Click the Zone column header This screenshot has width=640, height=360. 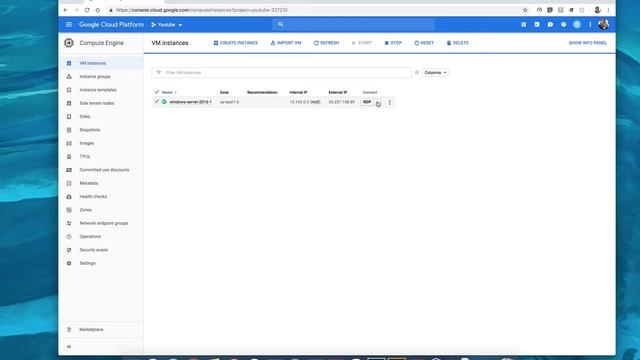[x=224, y=93]
